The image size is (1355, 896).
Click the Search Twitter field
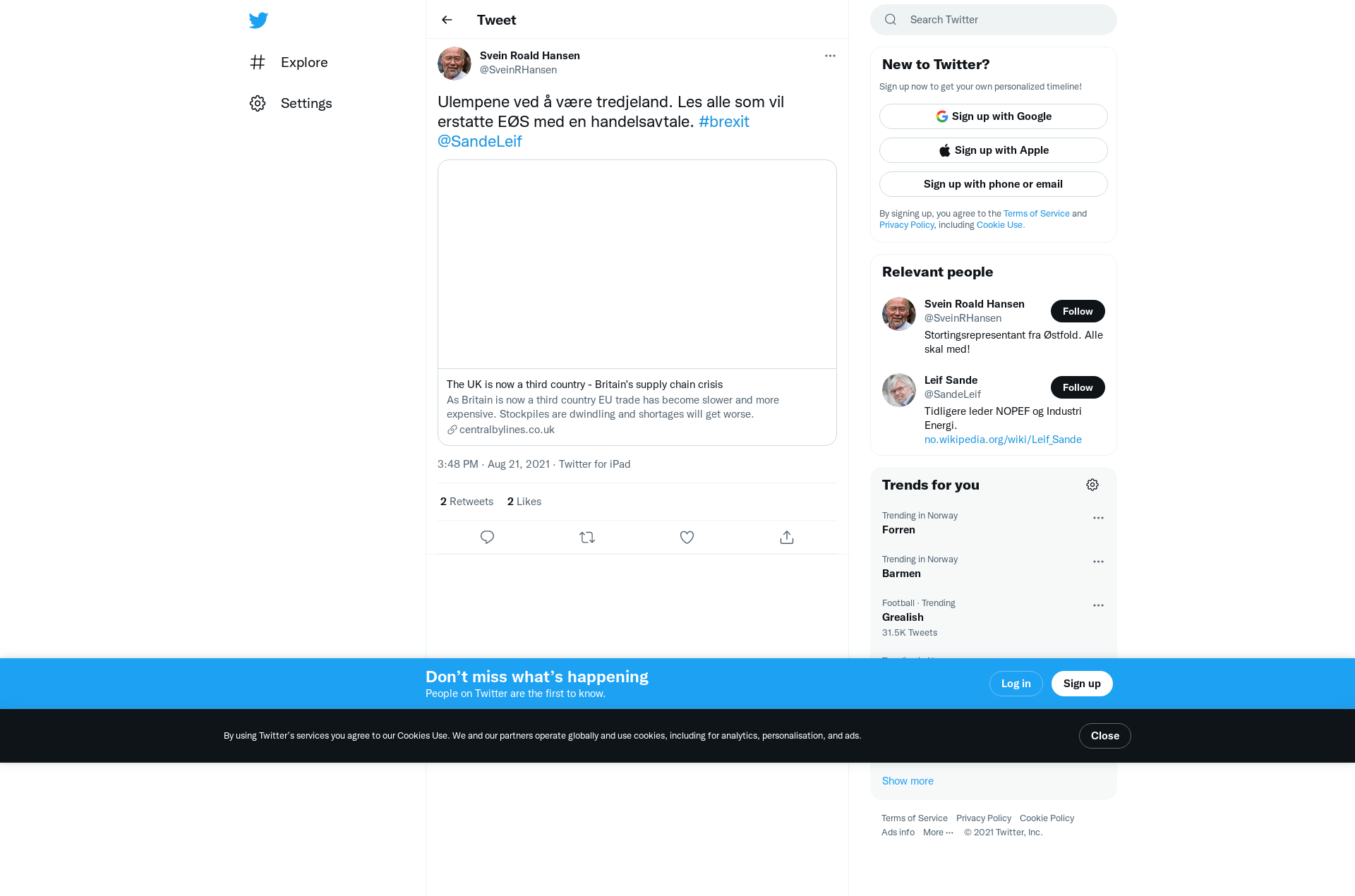[x=994, y=20]
